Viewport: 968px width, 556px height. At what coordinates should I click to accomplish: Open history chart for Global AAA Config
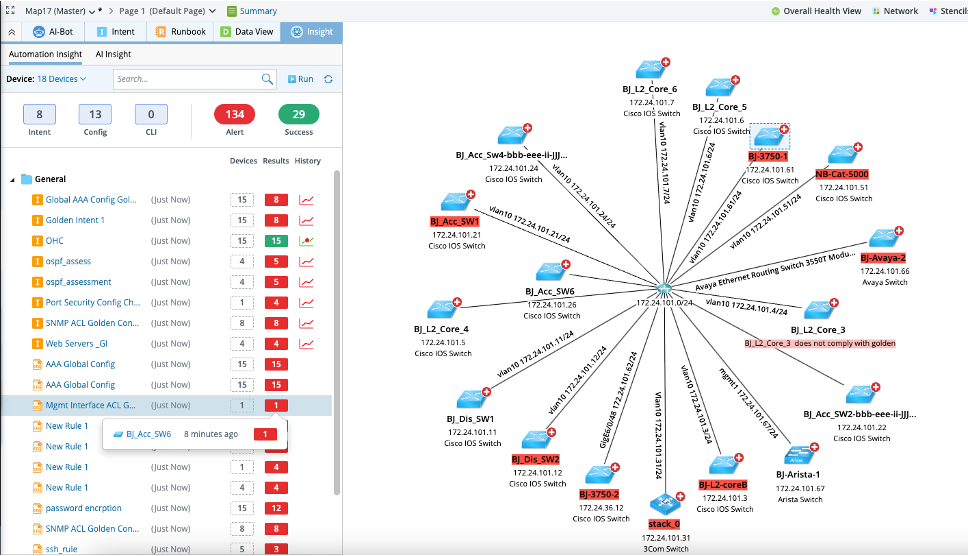[306, 200]
